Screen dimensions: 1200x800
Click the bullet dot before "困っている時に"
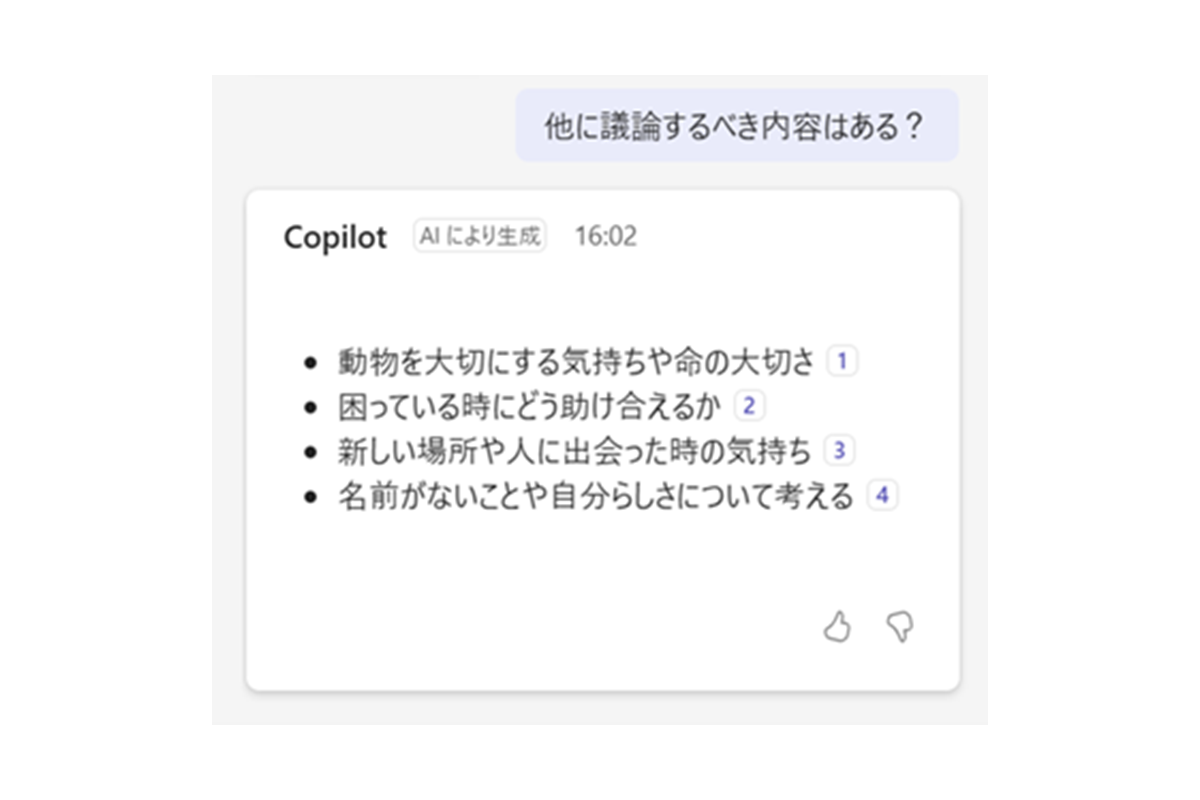click(312, 408)
